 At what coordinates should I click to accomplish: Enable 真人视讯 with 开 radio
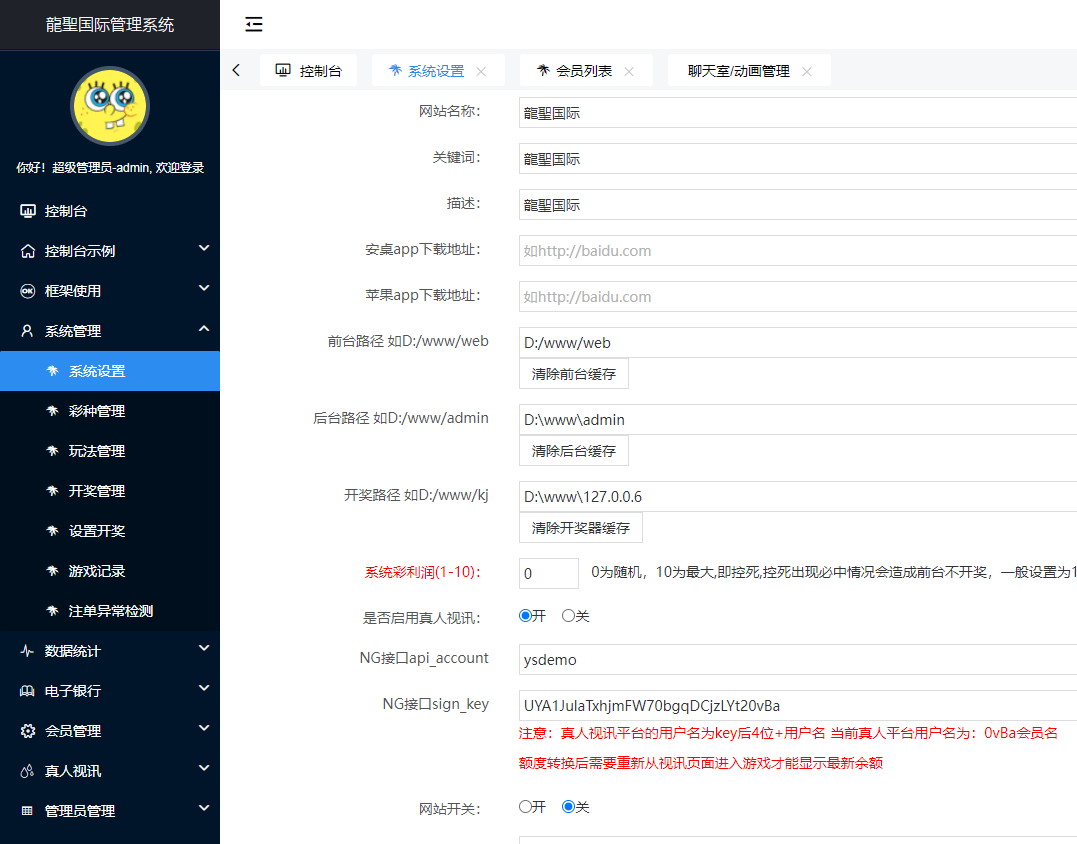(526, 616)
